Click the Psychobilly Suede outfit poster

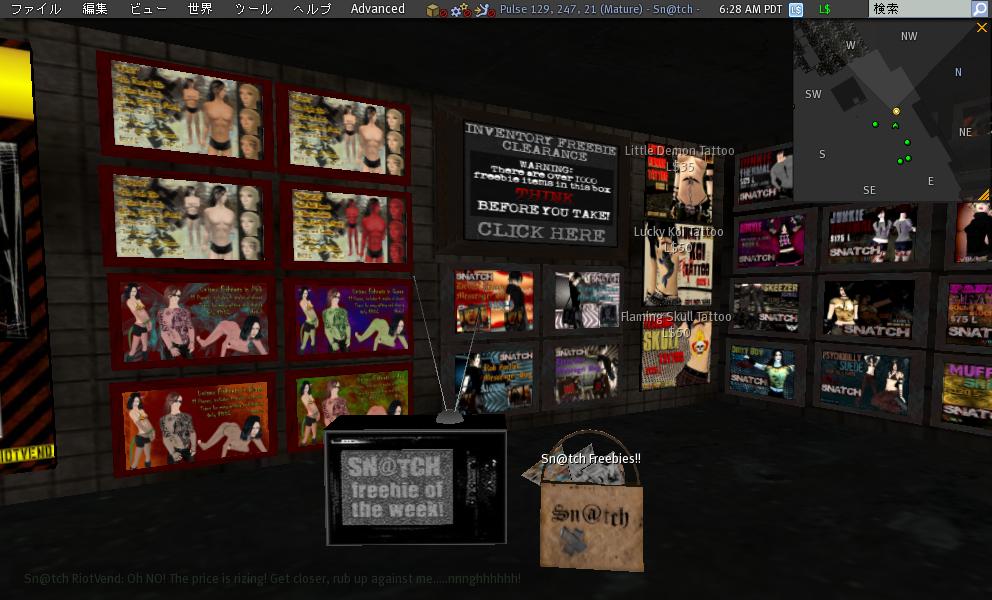point(864,382)
